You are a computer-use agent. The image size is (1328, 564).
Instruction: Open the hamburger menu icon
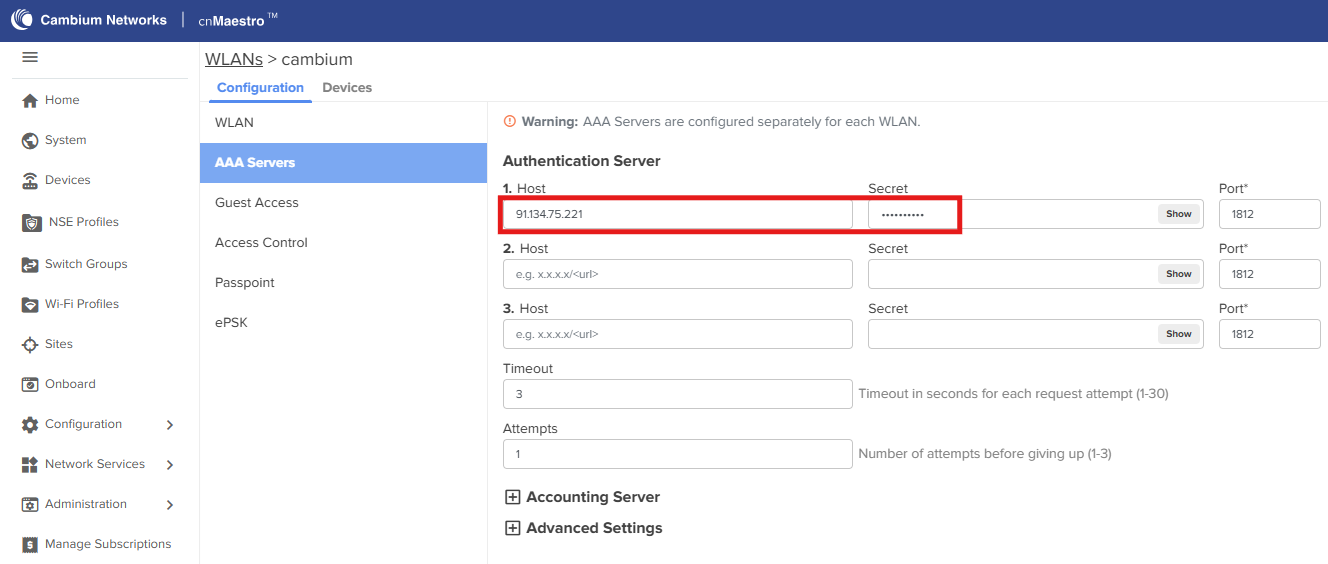(x=30, y=58)
